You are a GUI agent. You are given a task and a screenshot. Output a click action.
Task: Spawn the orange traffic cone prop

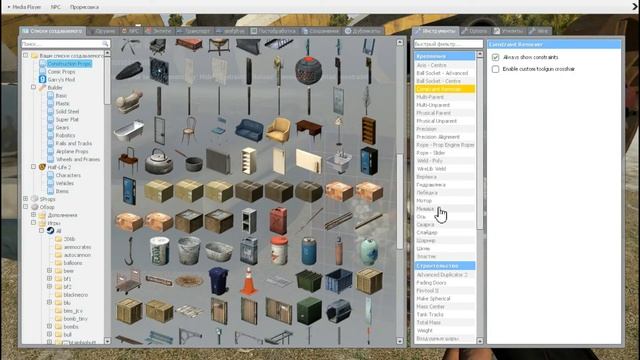(x=249, y=281)
